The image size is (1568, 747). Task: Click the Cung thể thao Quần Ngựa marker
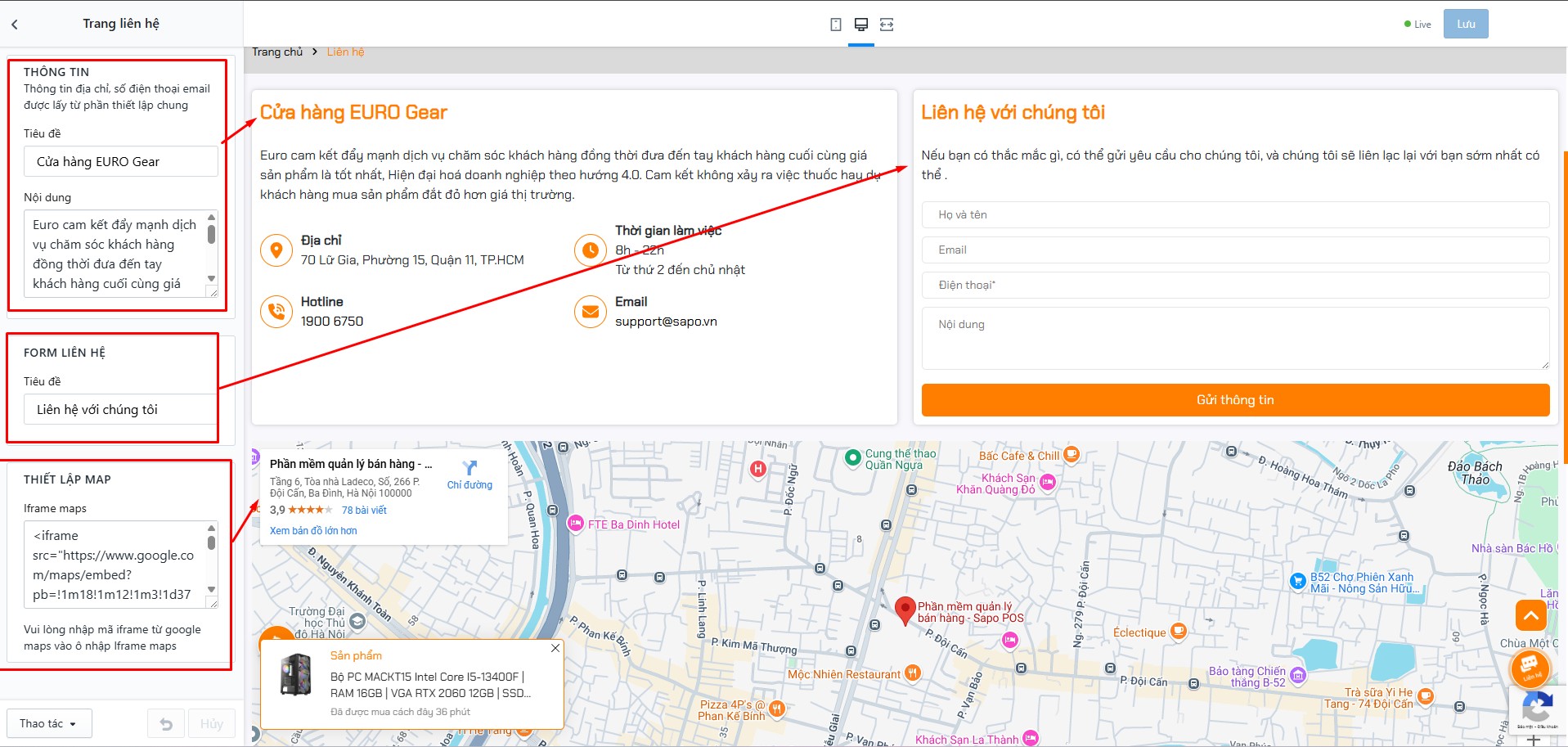853,457
